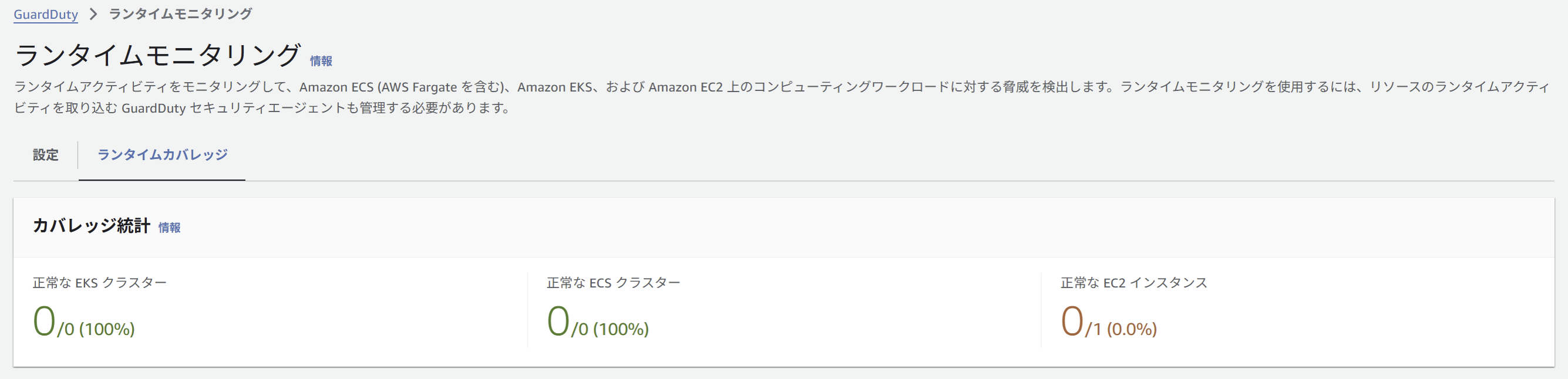Screen dimensions: 1568x379
Task: Select the ランタイムカバレッジ tab
Action: 162,155
